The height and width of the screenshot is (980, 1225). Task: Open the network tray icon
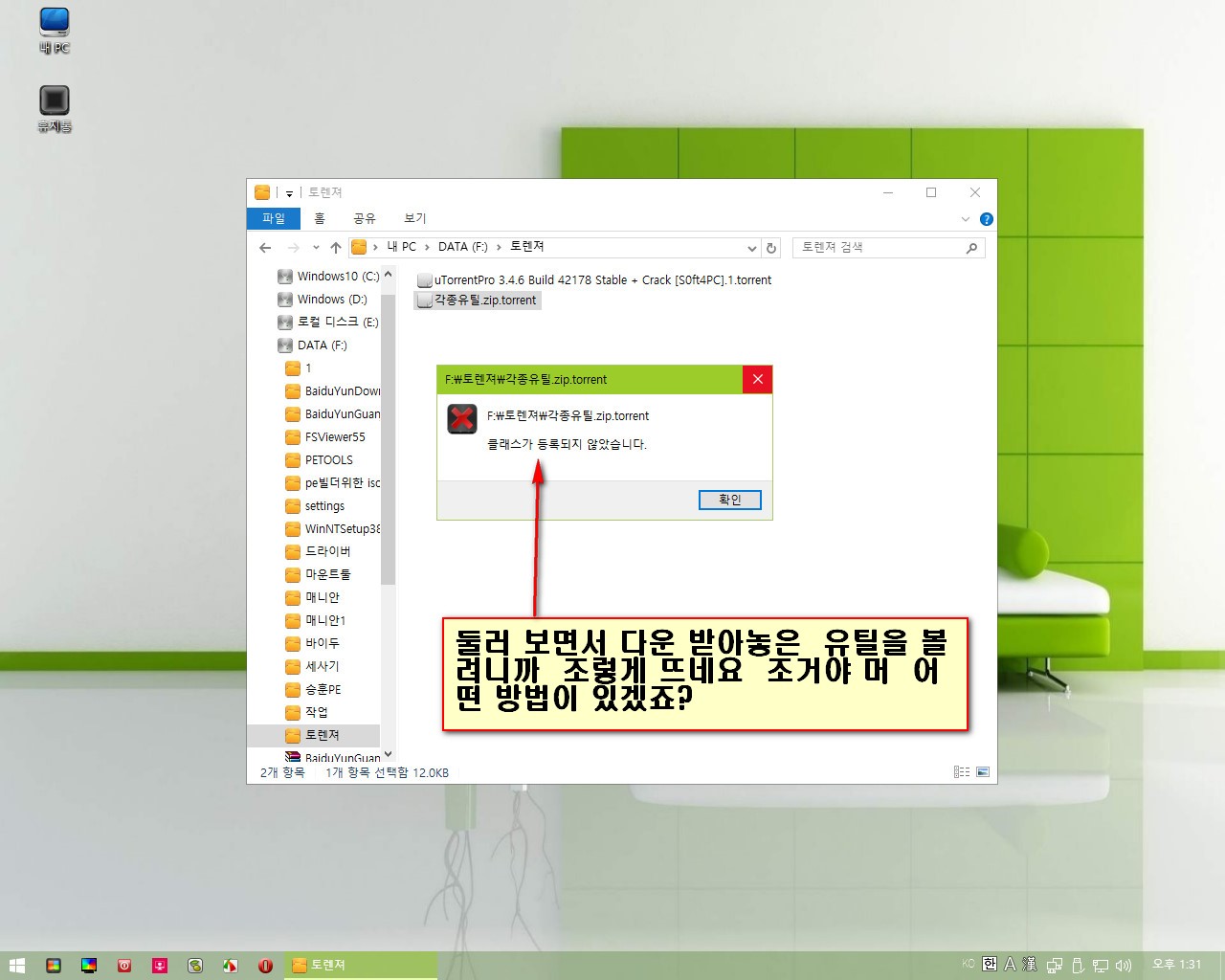[x=1101, y=966]
